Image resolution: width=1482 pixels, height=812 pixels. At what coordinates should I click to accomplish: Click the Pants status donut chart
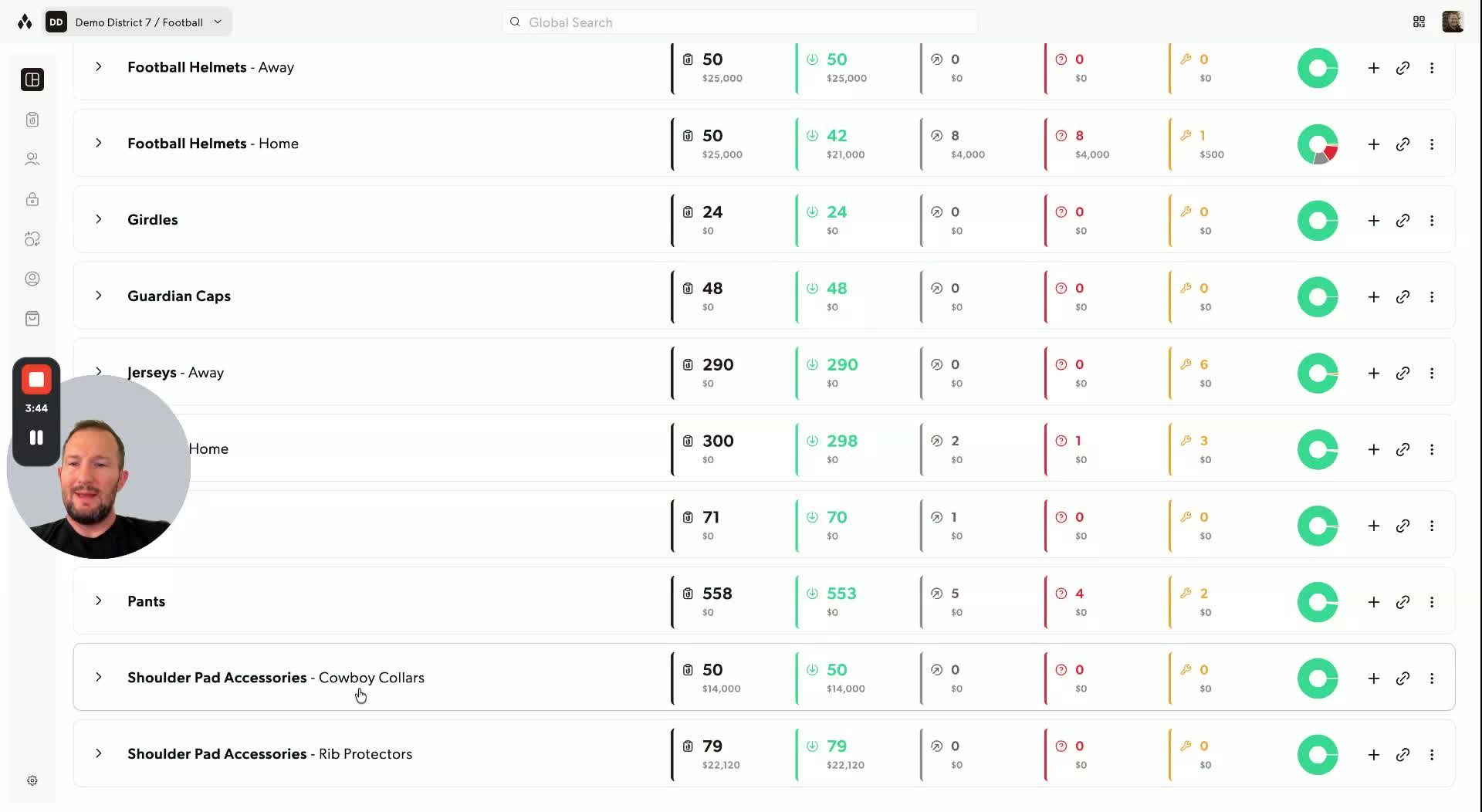[x=1318, y=602]
